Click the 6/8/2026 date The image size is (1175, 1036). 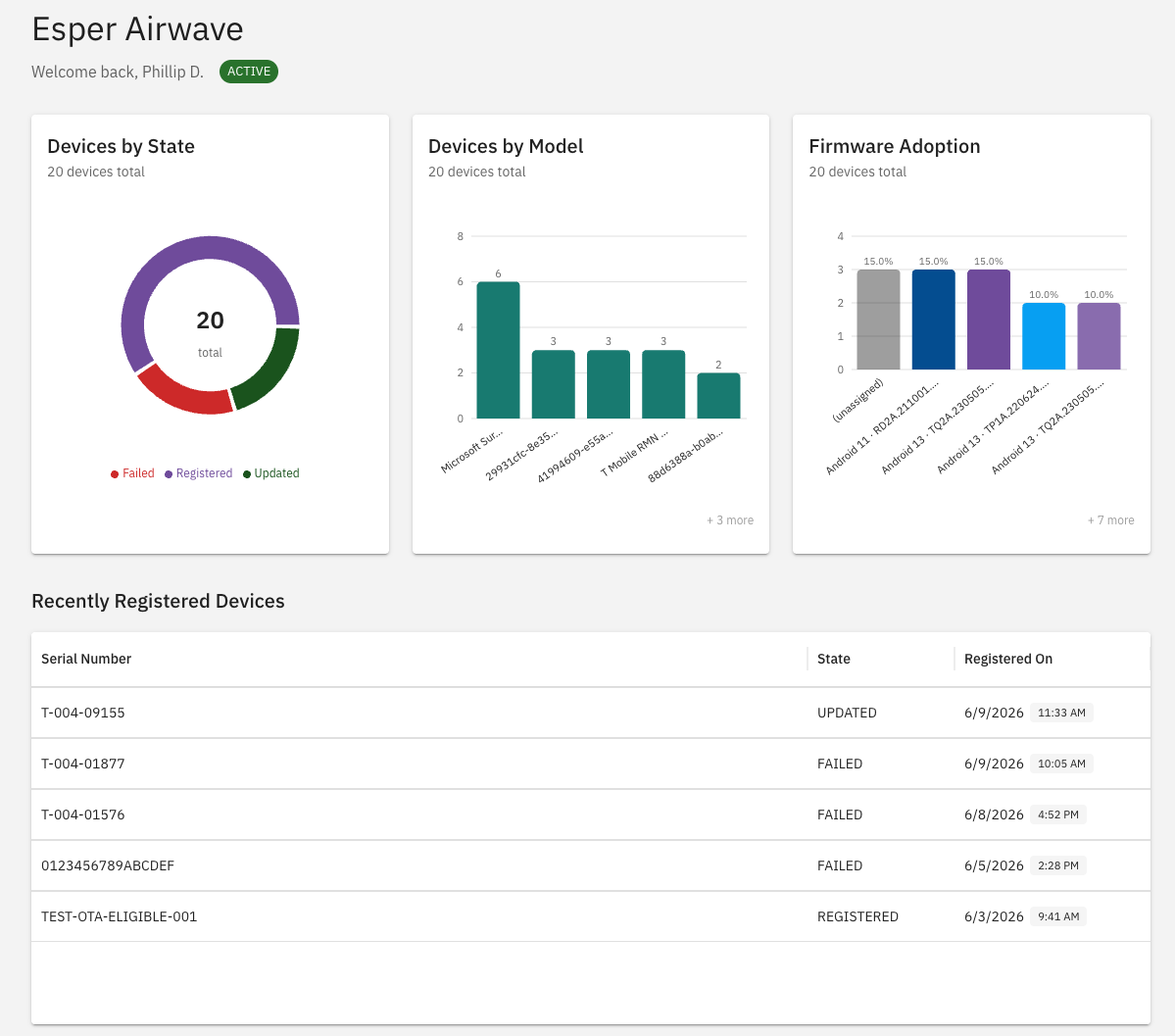point(994,814)
